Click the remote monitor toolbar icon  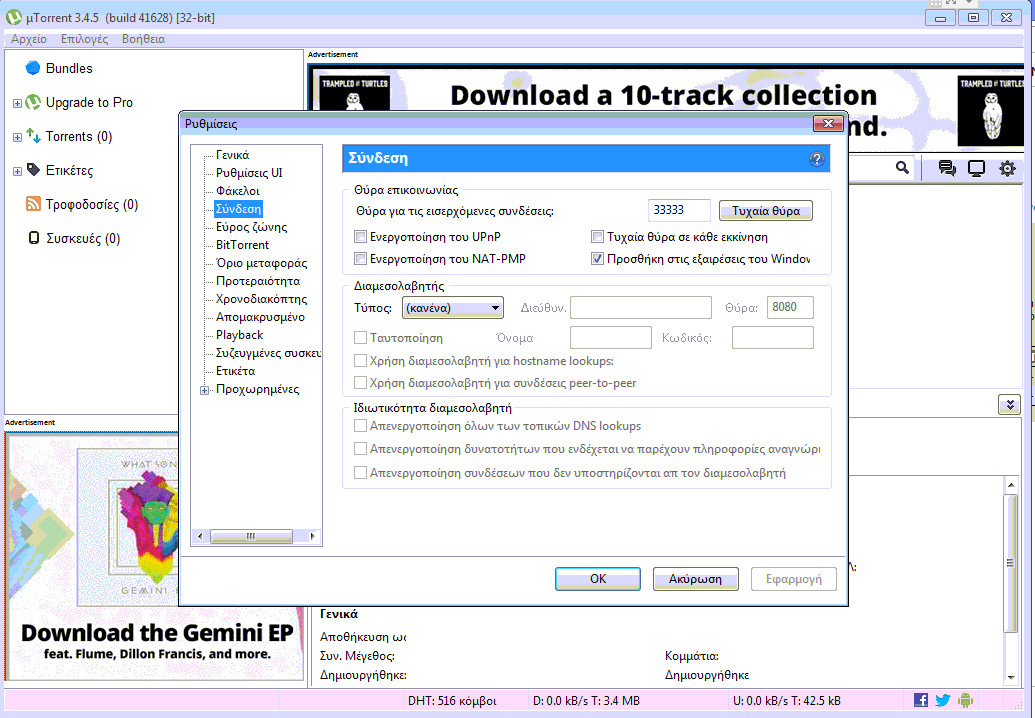tap(976, 168)
